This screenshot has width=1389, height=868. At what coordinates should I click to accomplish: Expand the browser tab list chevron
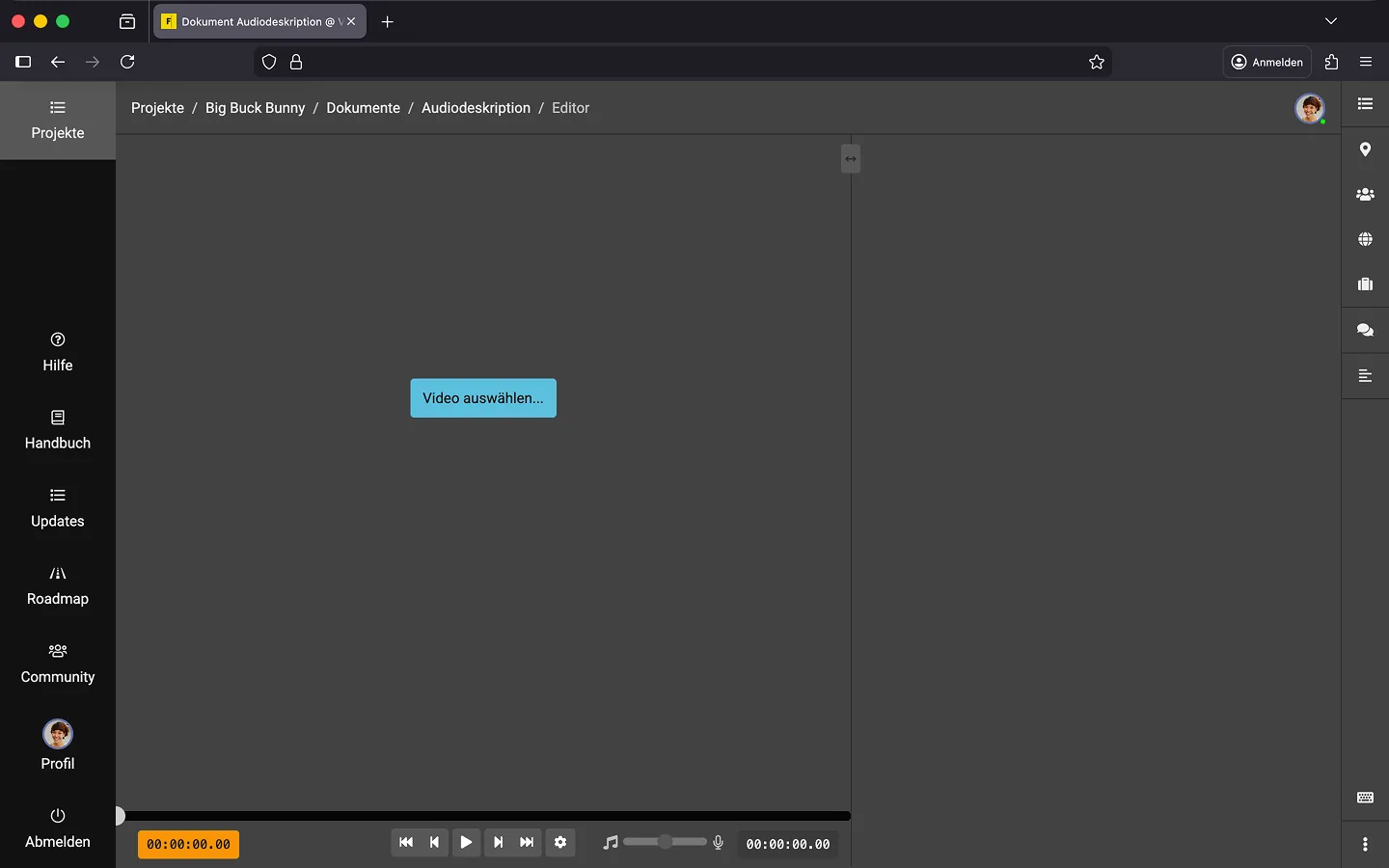(x=1331, y=21)
